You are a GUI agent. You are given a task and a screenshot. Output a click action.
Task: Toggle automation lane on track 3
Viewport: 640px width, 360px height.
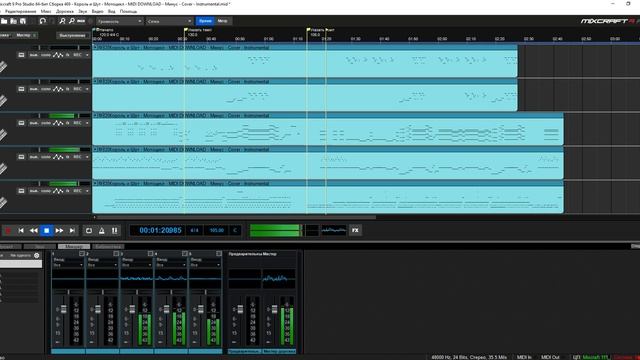coord(58,123)
